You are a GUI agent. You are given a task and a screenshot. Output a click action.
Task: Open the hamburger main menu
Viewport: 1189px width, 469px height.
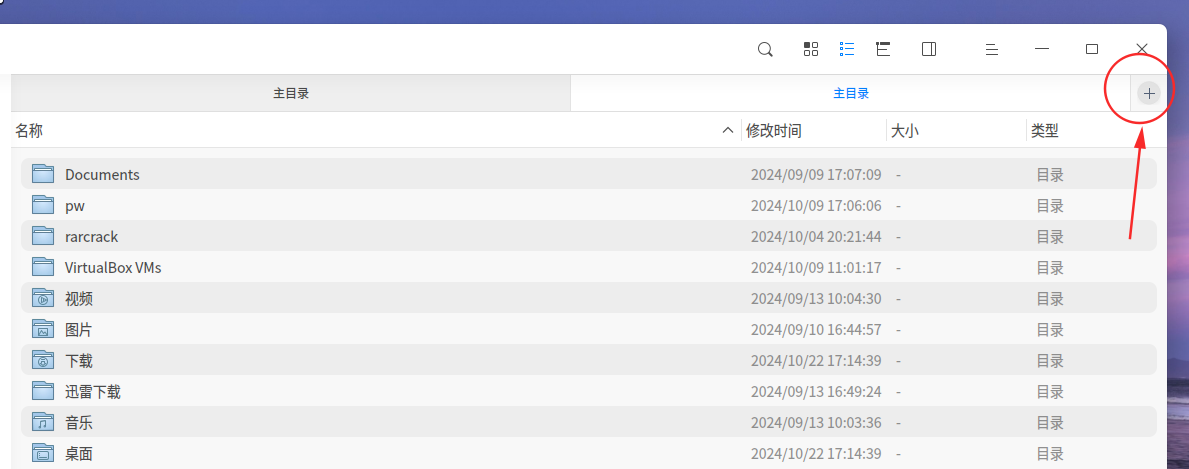(991, 49)
